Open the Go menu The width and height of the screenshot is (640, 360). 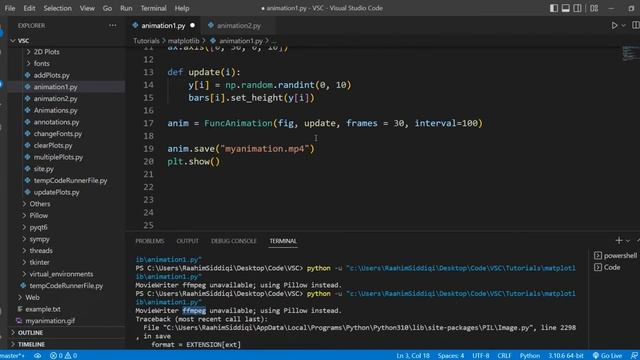click(107, 8)
